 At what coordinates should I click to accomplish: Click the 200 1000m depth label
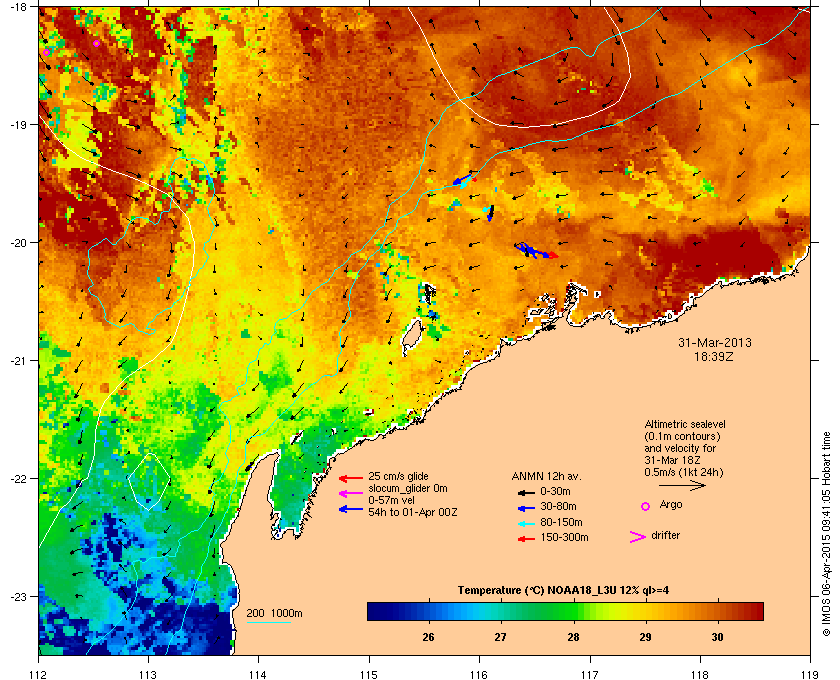[x=274, y=614]
